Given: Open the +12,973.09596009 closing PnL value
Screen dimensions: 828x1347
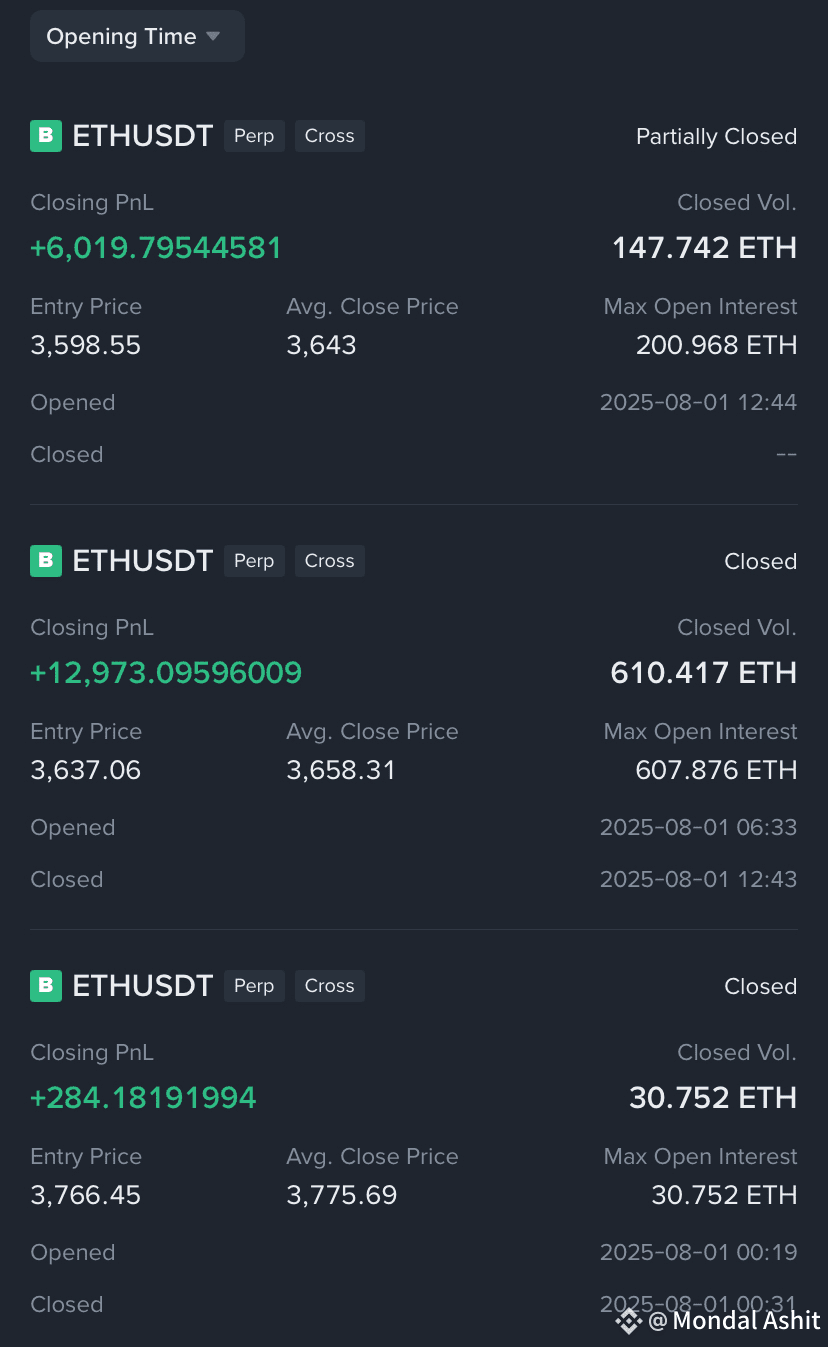Looking at the screenshot, I should click(x=166, y=673).
